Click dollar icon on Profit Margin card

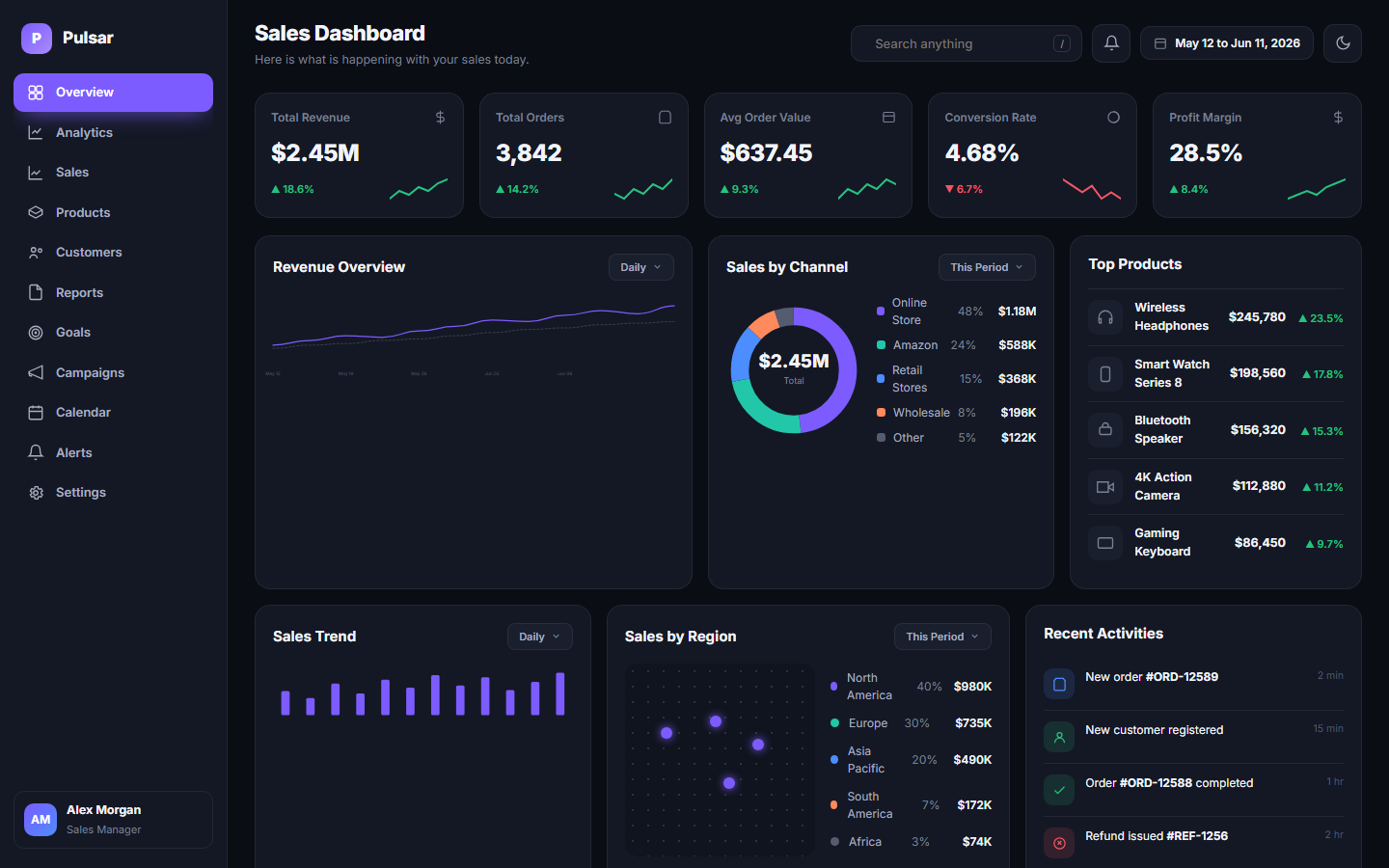point(1338,117)
